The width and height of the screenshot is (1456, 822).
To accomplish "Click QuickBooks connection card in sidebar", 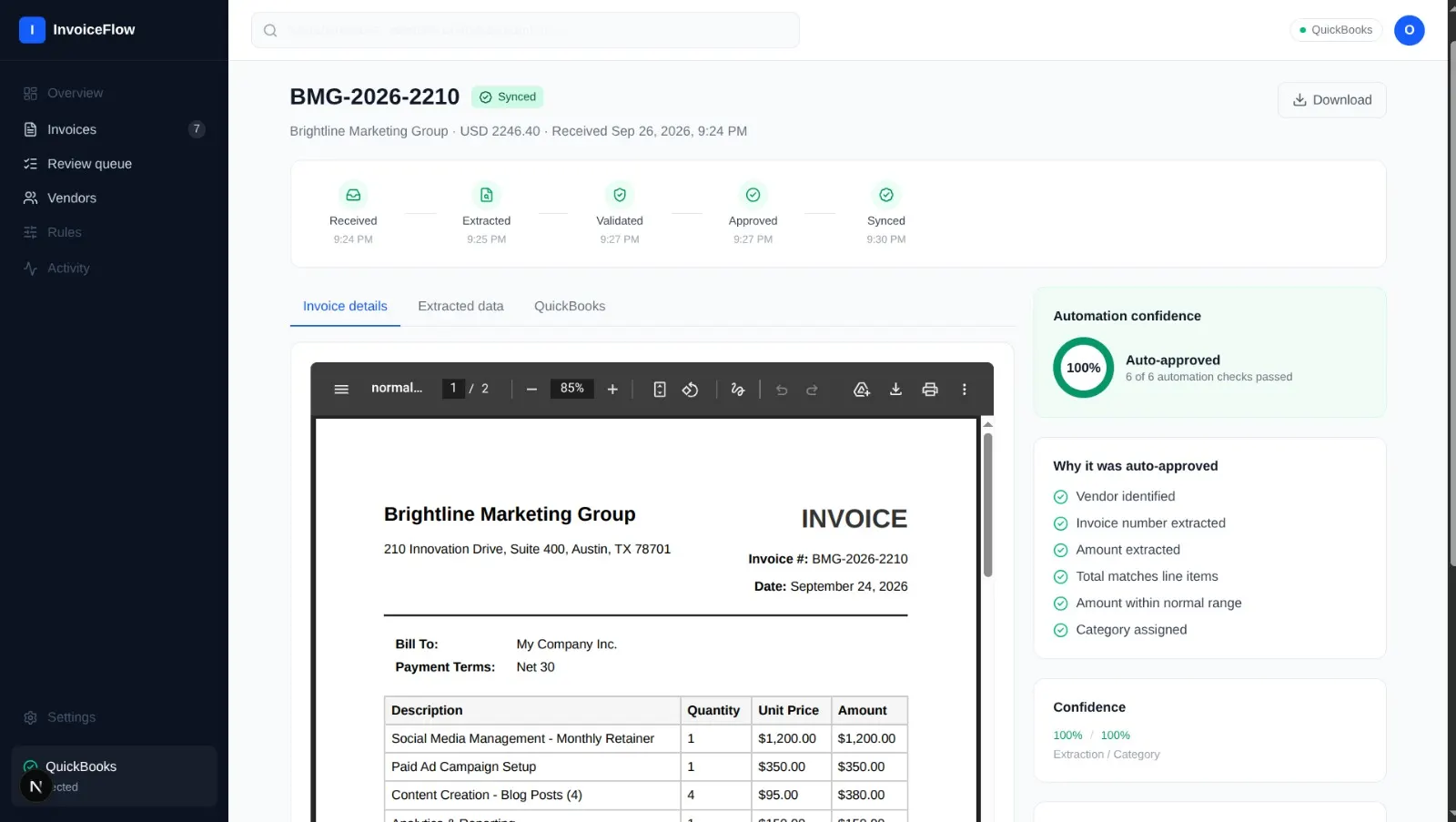I will pos(114,776).
